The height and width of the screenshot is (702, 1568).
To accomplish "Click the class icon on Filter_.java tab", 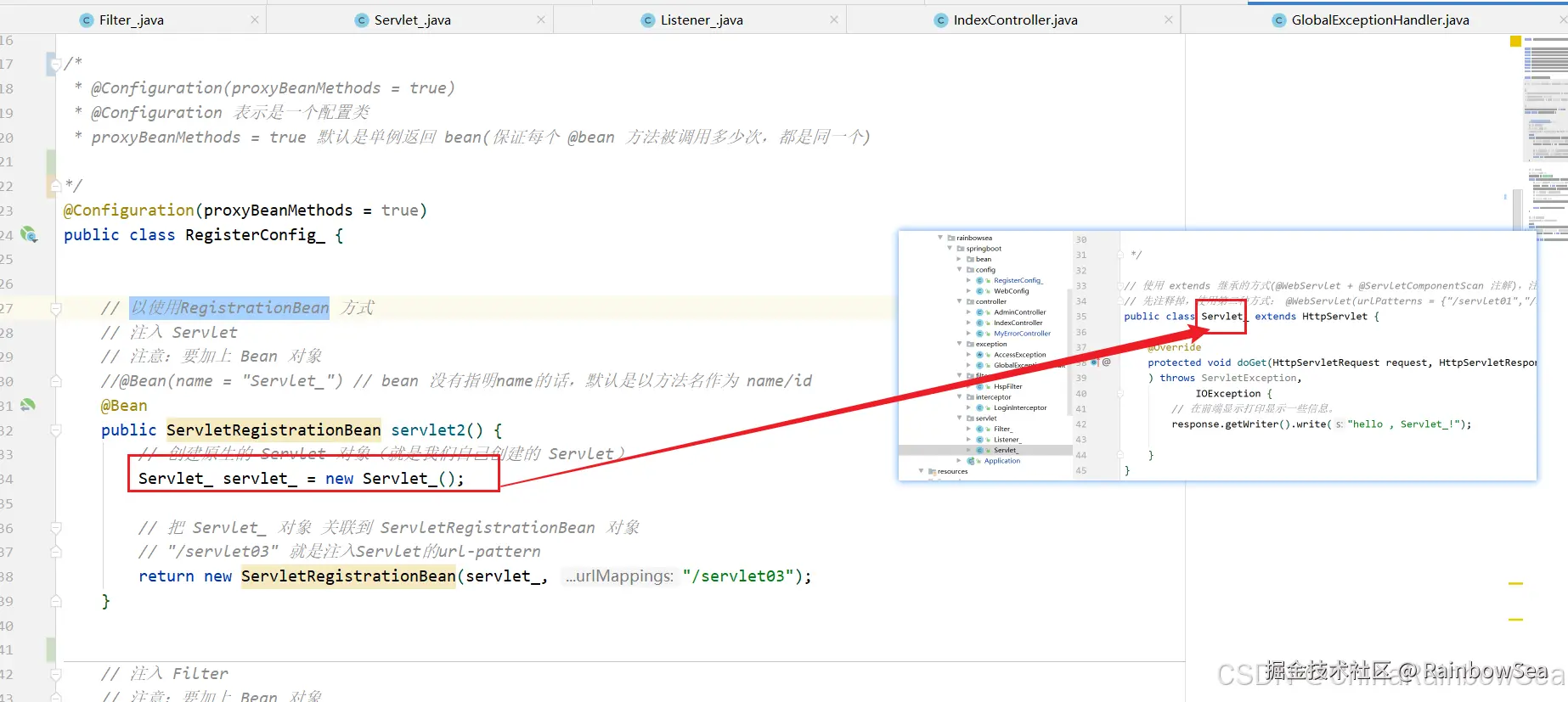I will [86, 20].
